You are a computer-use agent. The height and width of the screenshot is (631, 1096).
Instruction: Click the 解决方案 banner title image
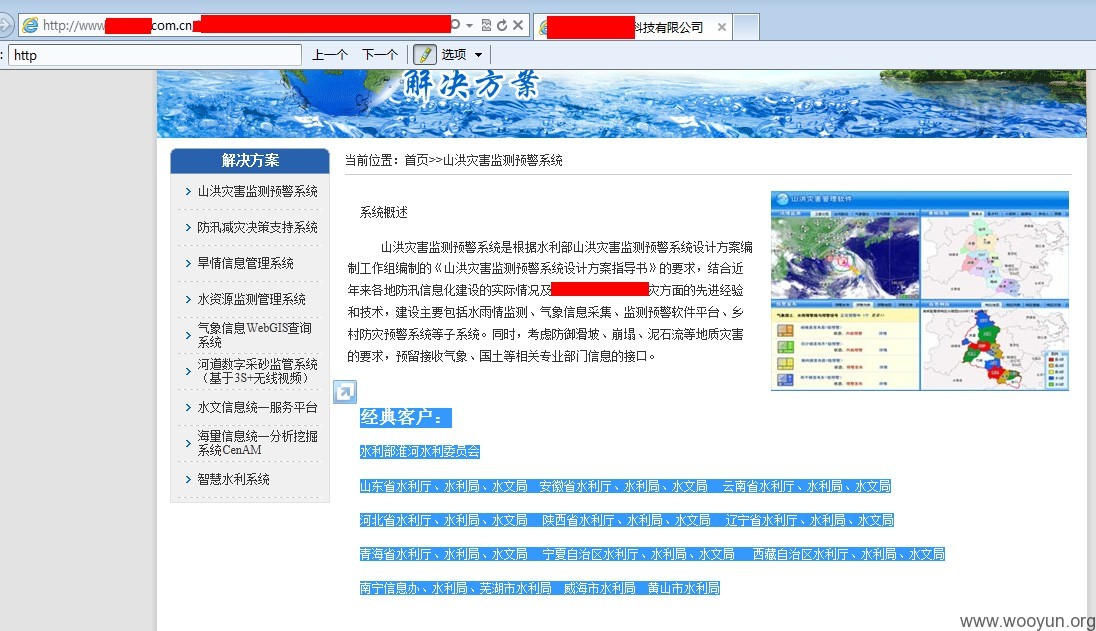click(471, 87)
